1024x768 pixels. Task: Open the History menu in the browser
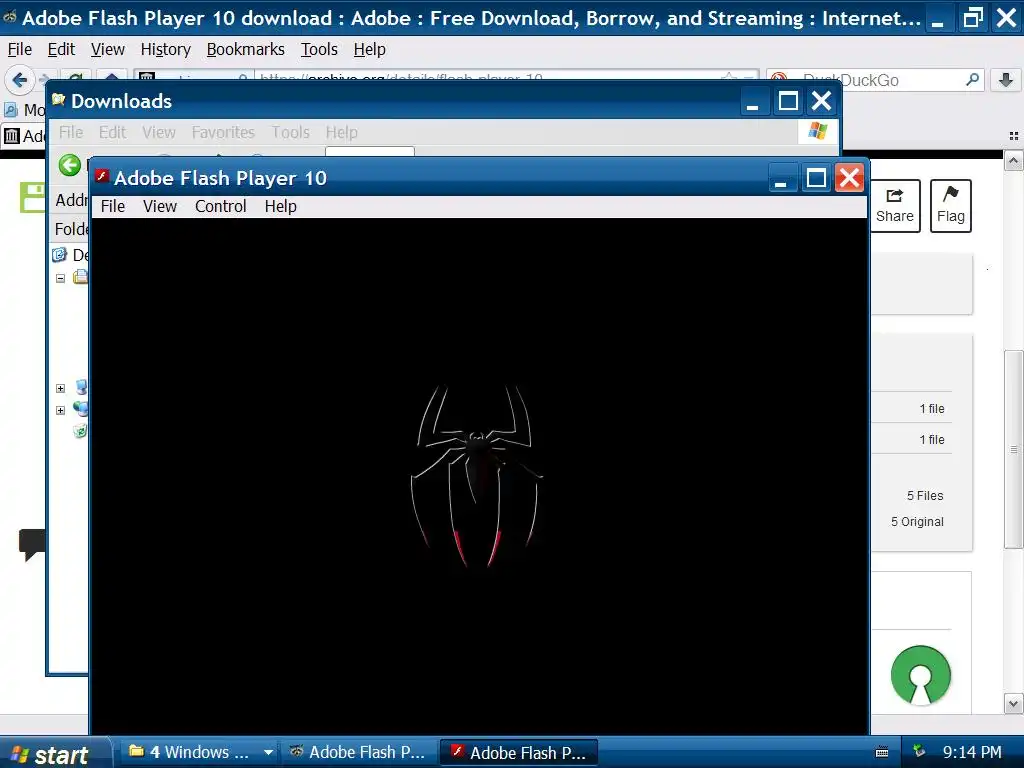[165, 50]
